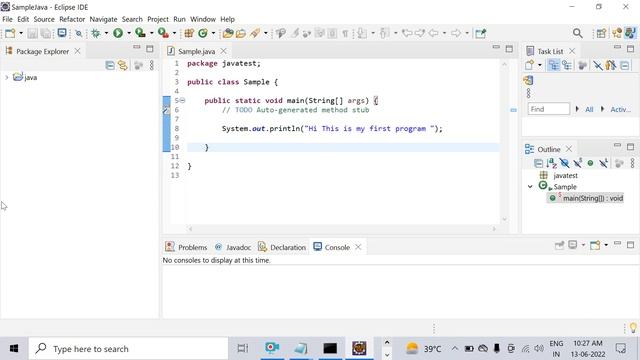
Task: Click the Open Console terminal toolbar icon
Action: coord(62,33)
